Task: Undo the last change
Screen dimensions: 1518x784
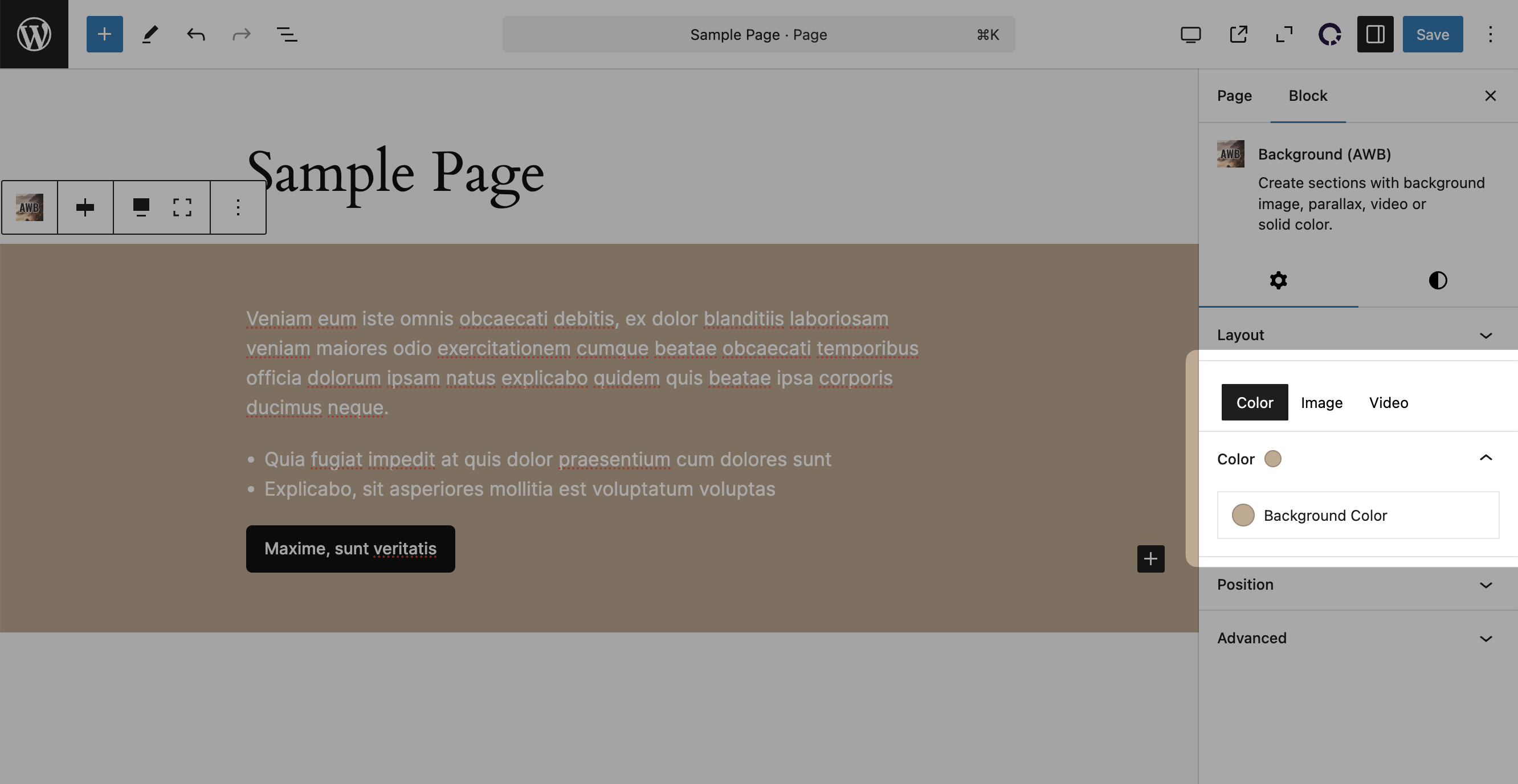Action: click(x=195, y=34)
